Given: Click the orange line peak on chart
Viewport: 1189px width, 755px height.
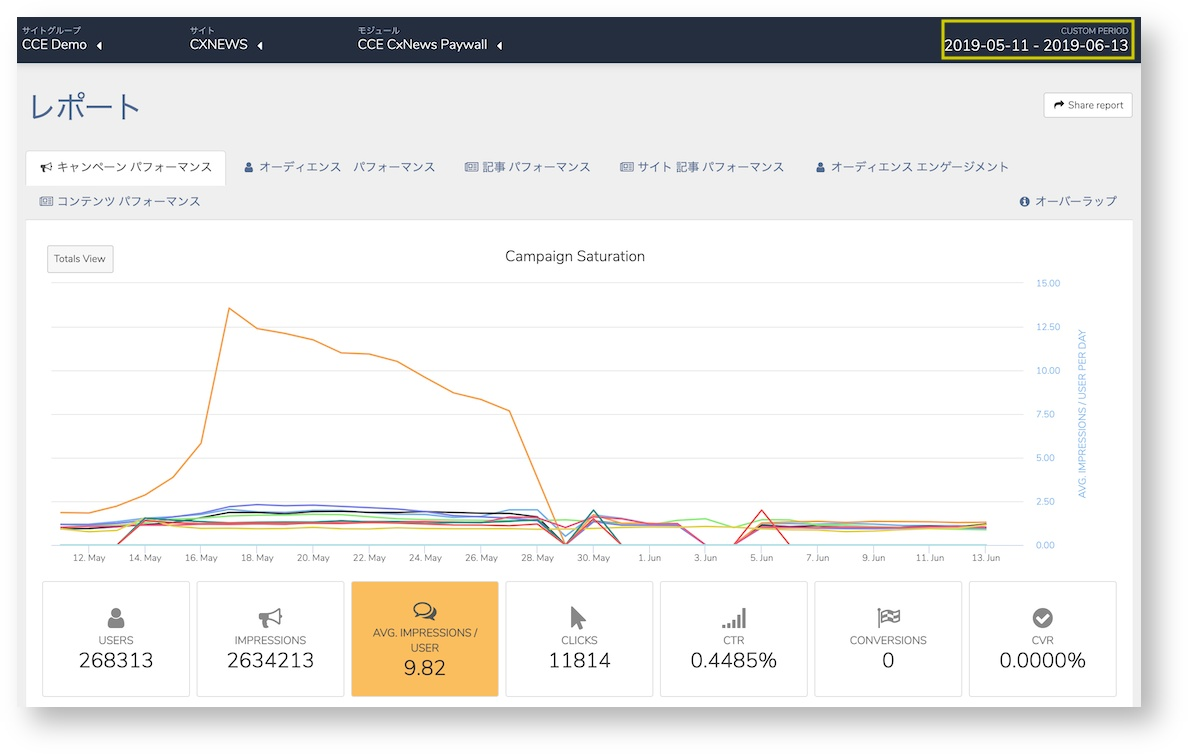Looking at the screenshot, I should click(229, 309).
